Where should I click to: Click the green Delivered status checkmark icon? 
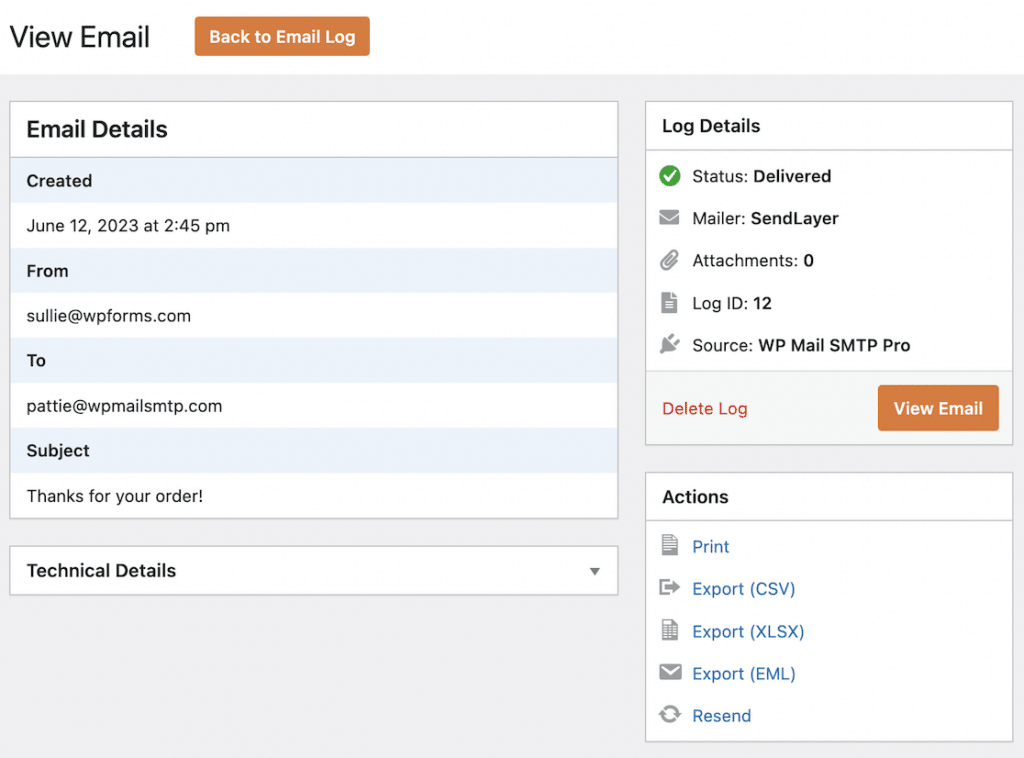tap(670, 176)
